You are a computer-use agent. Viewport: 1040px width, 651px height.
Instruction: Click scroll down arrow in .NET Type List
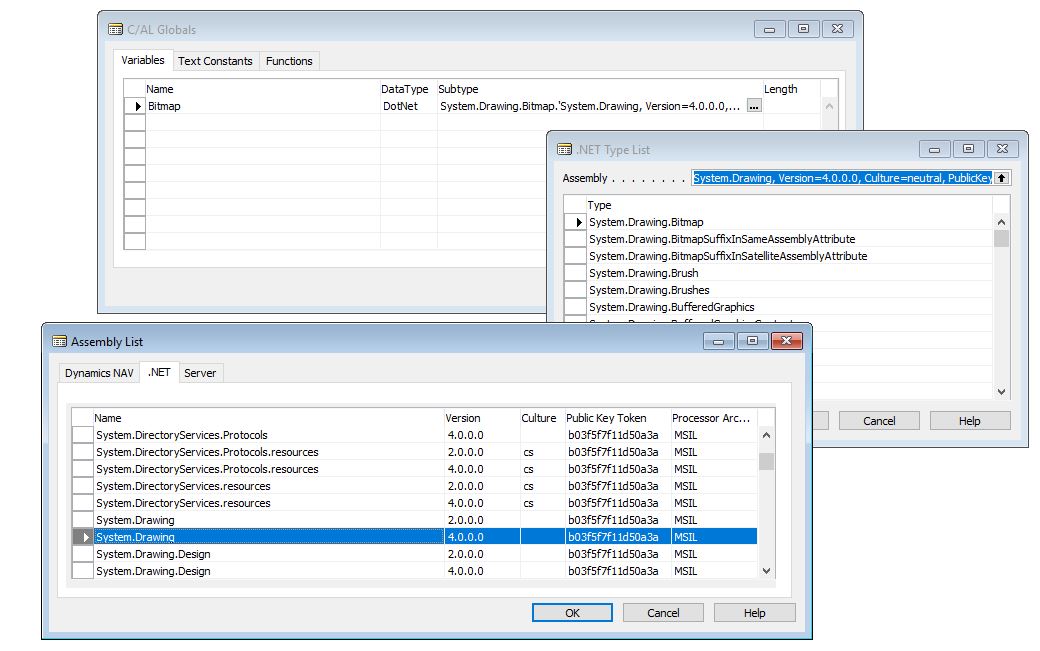point(1002,392)
